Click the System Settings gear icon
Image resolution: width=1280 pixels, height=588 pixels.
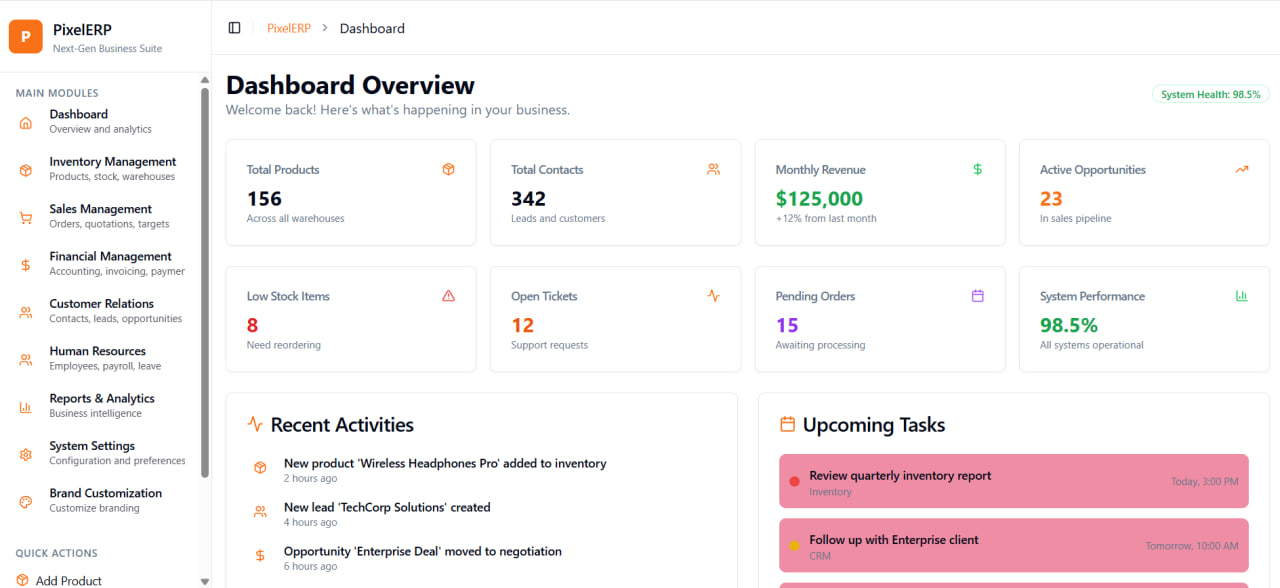(26, 455)
